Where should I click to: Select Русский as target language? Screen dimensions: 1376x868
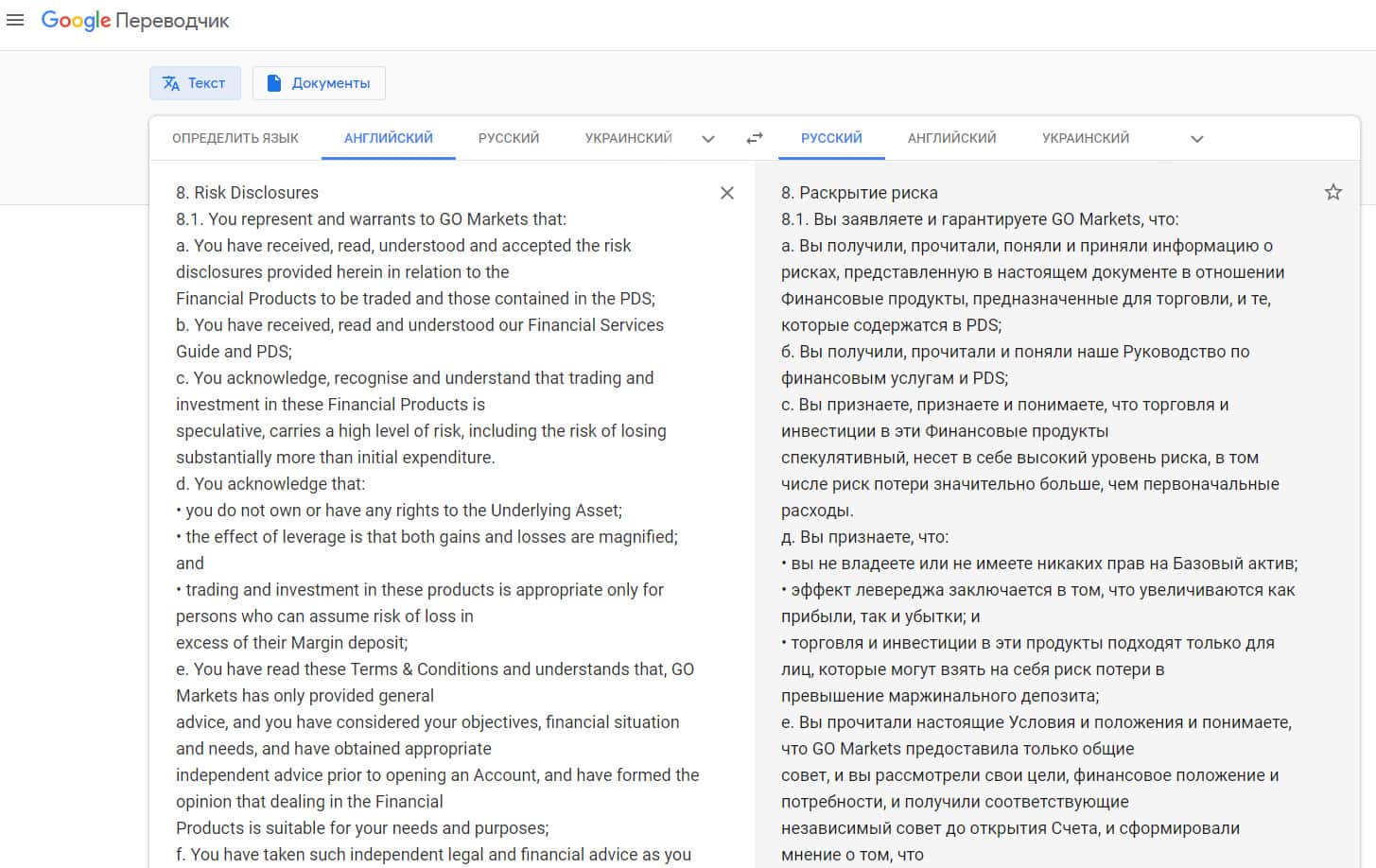coord(830,138)
